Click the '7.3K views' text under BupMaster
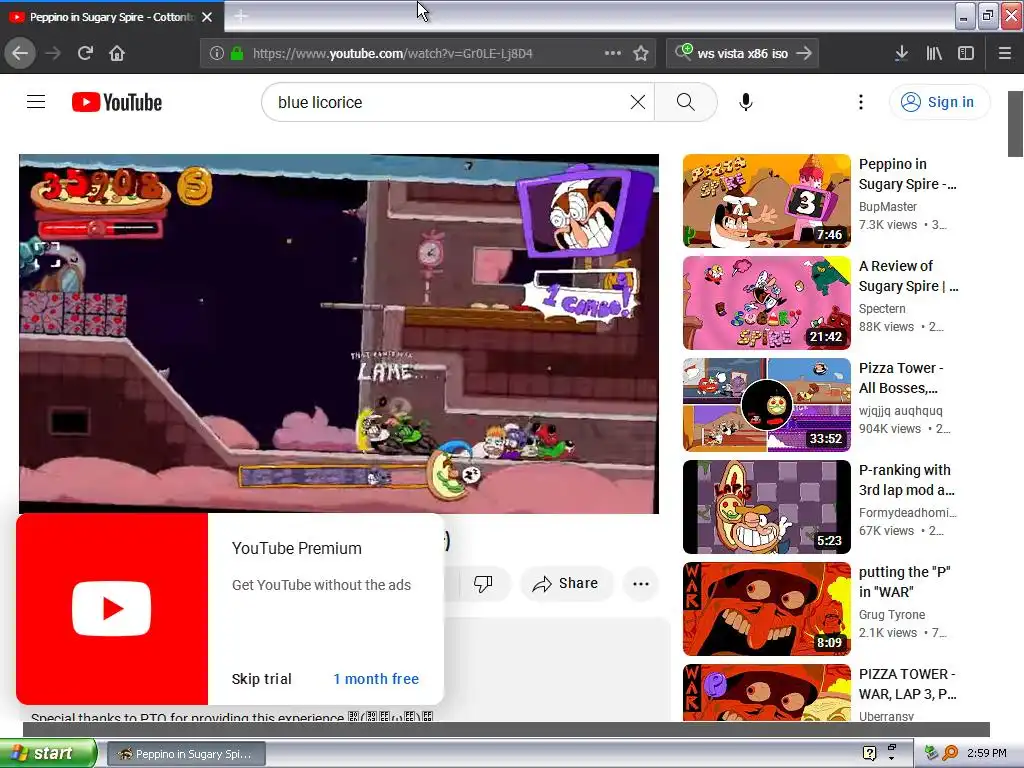 click(888, 225)
